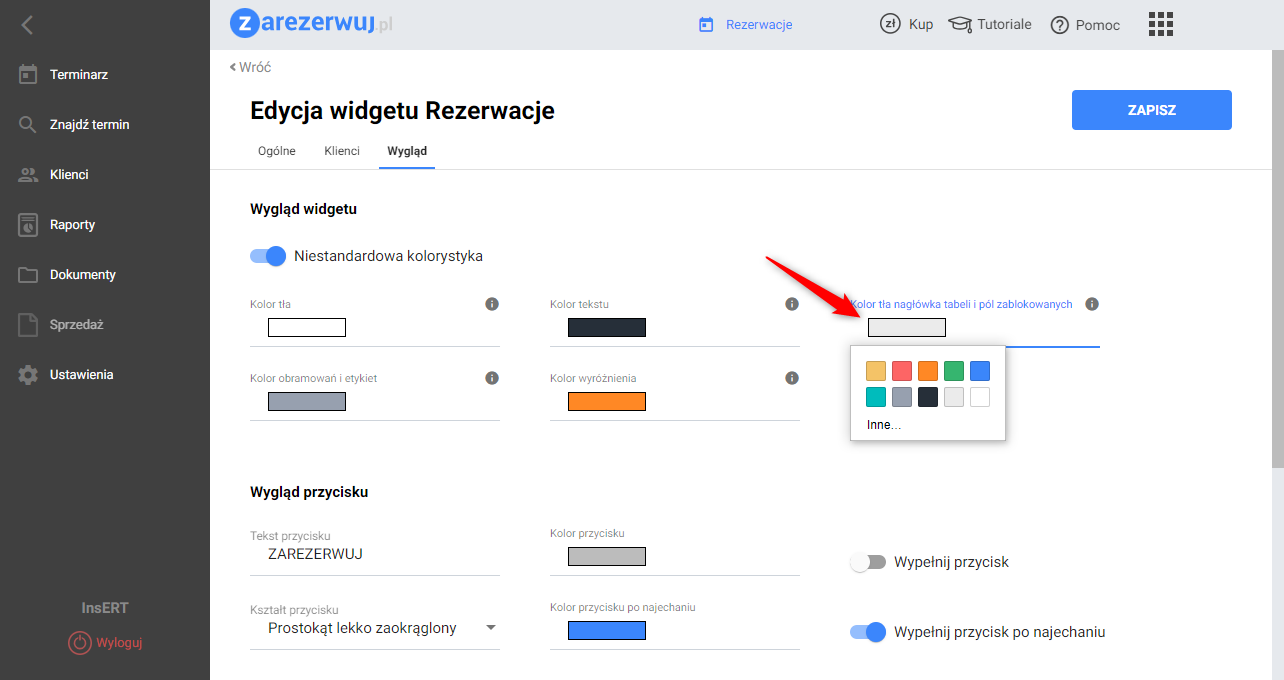Screen dimensions: 1284x680
Task: Pick the orange palette color
Action: tap(928, 371)
